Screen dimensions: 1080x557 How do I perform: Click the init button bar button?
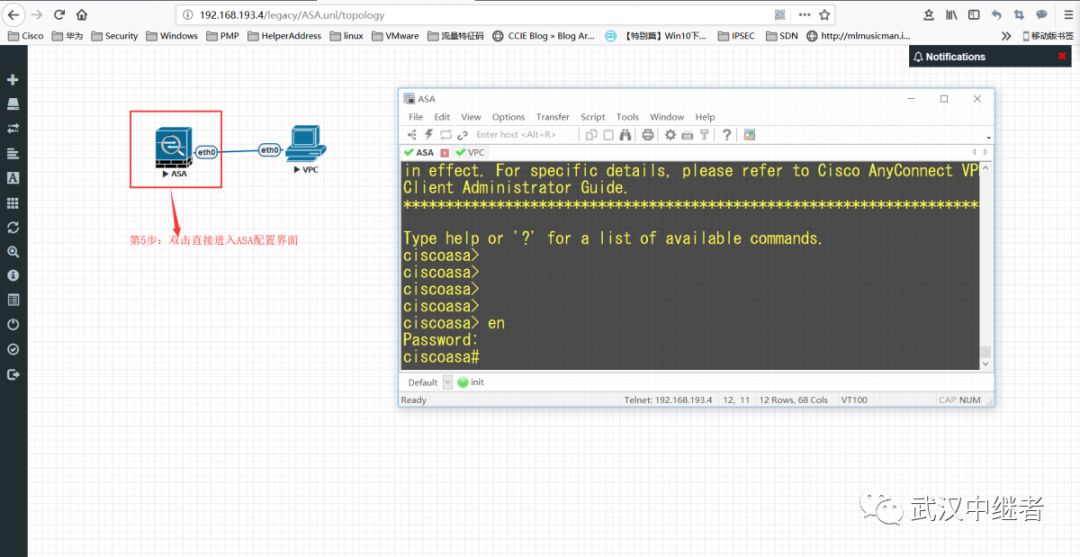(x=470, y=382)
